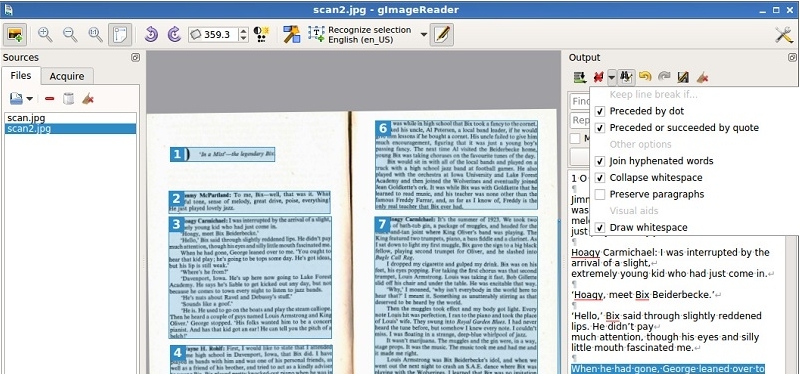Detach the Sources panel
This screenshot has height=374, width=800.
coord(135,58)
